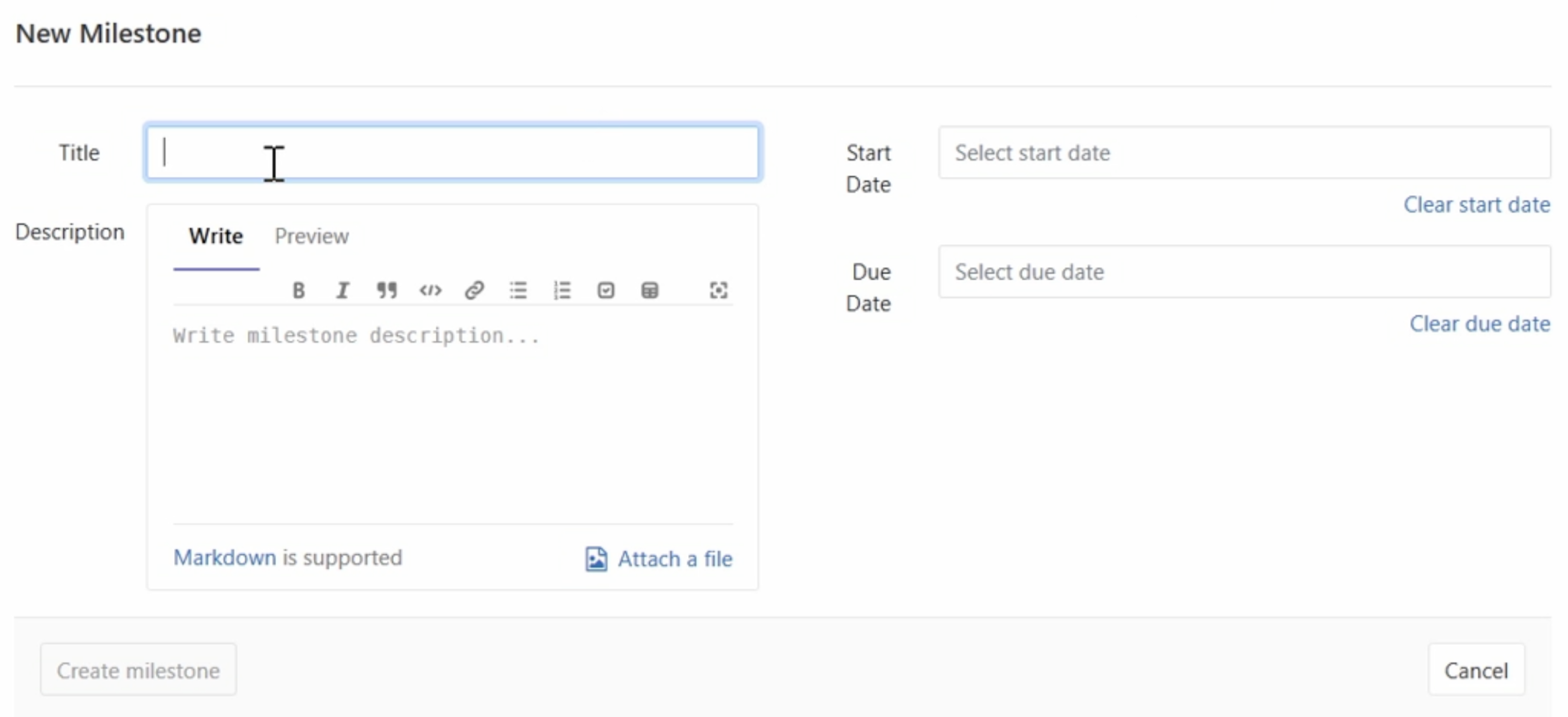Screen dimensions: 1568x717
Task: Open the Select start date picker
Action: (1243, 153)
